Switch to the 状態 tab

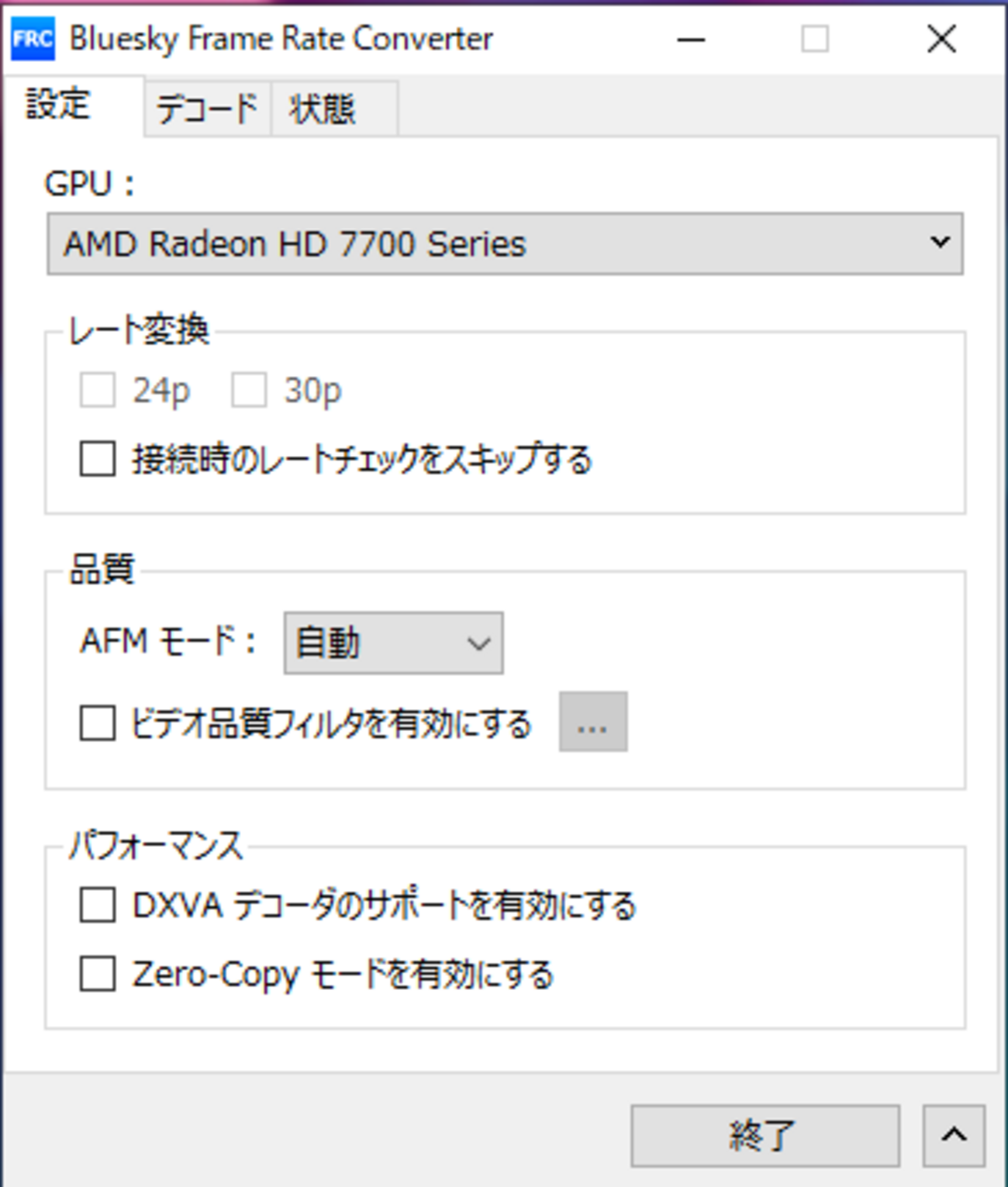tap(323, 109)
